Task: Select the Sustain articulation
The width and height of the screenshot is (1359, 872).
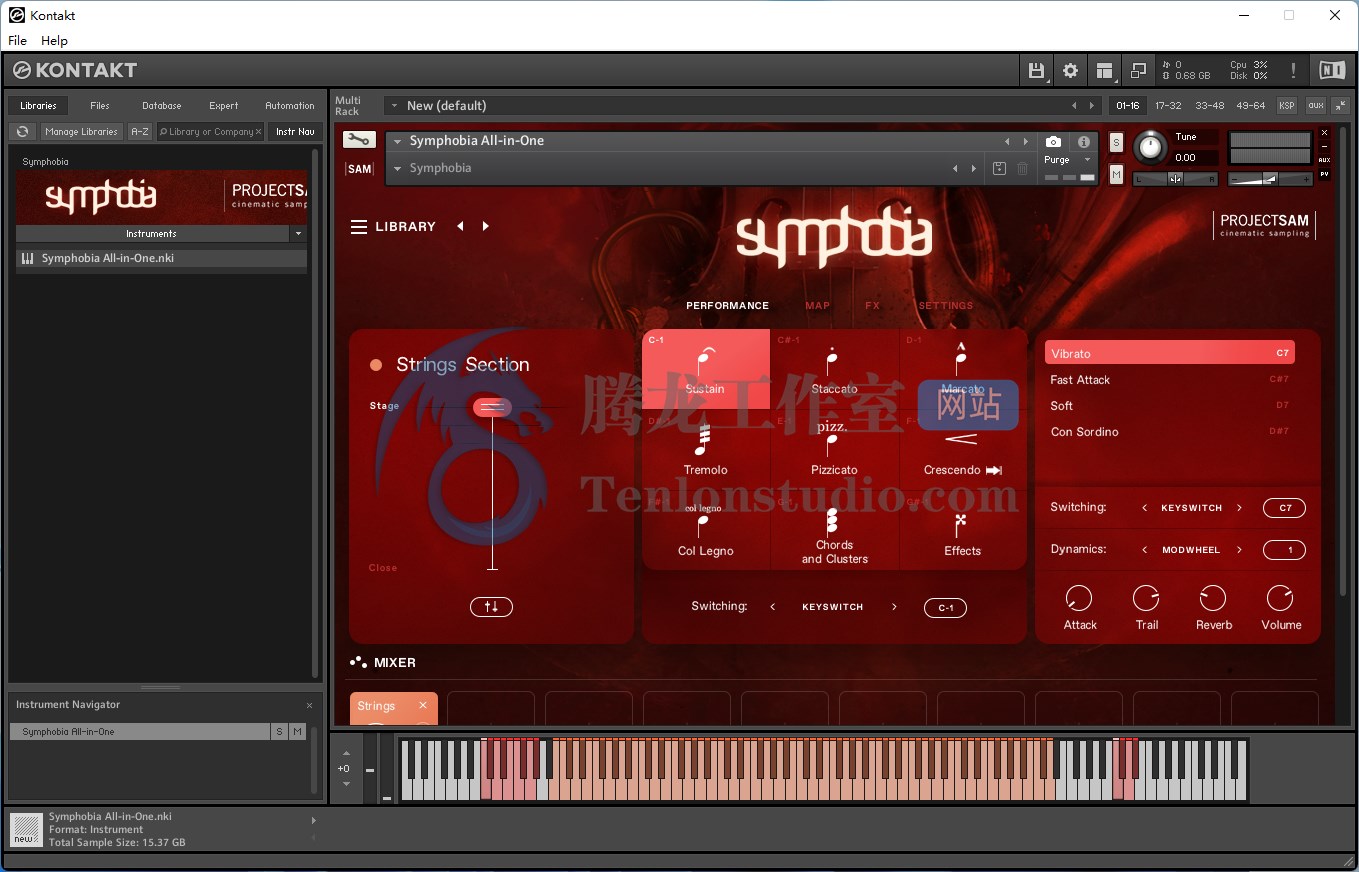Action: tap(706, 369)
